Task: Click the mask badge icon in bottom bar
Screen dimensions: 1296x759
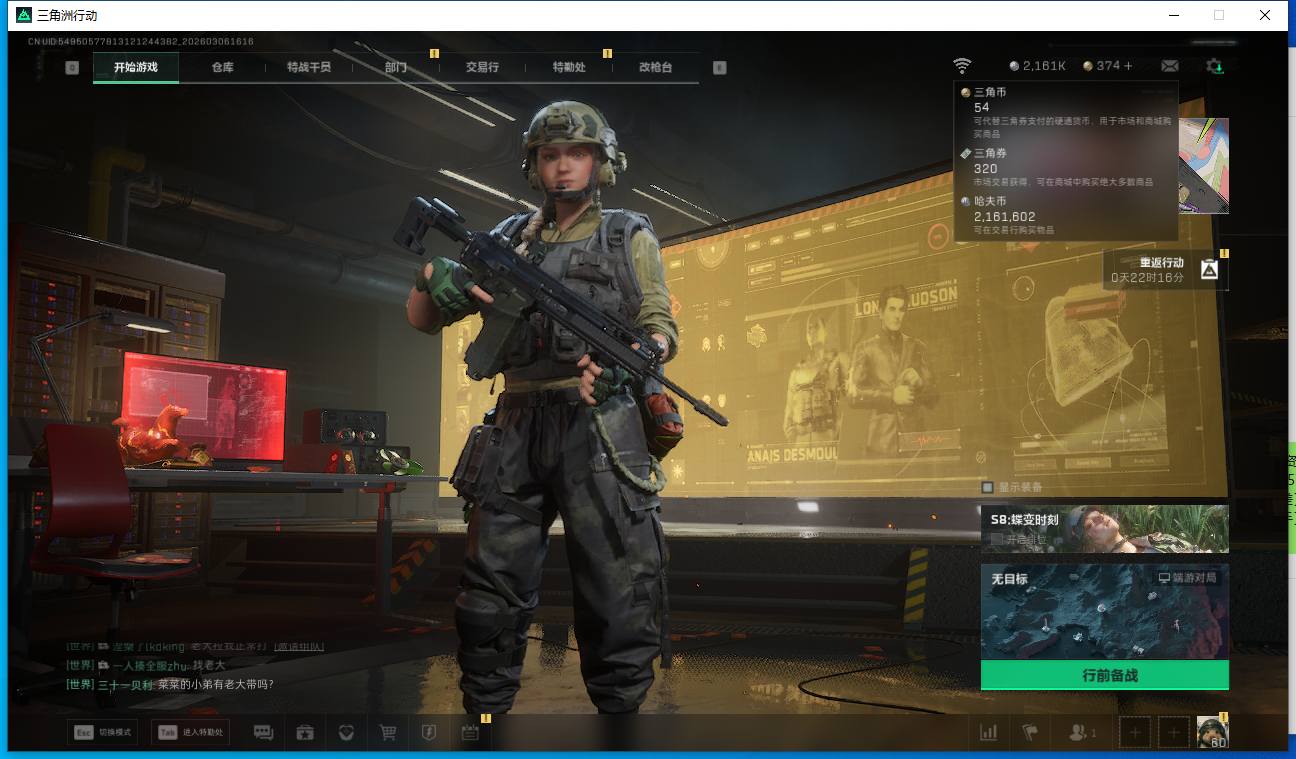Action: (347, 733)
